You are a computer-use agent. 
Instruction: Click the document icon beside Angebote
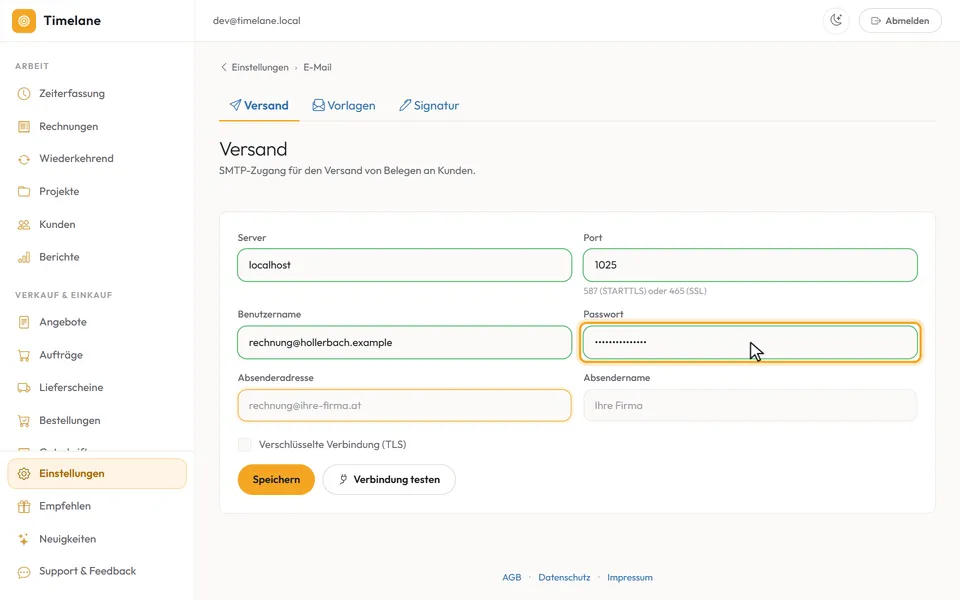pyautogui.click(x=24, y=322)
